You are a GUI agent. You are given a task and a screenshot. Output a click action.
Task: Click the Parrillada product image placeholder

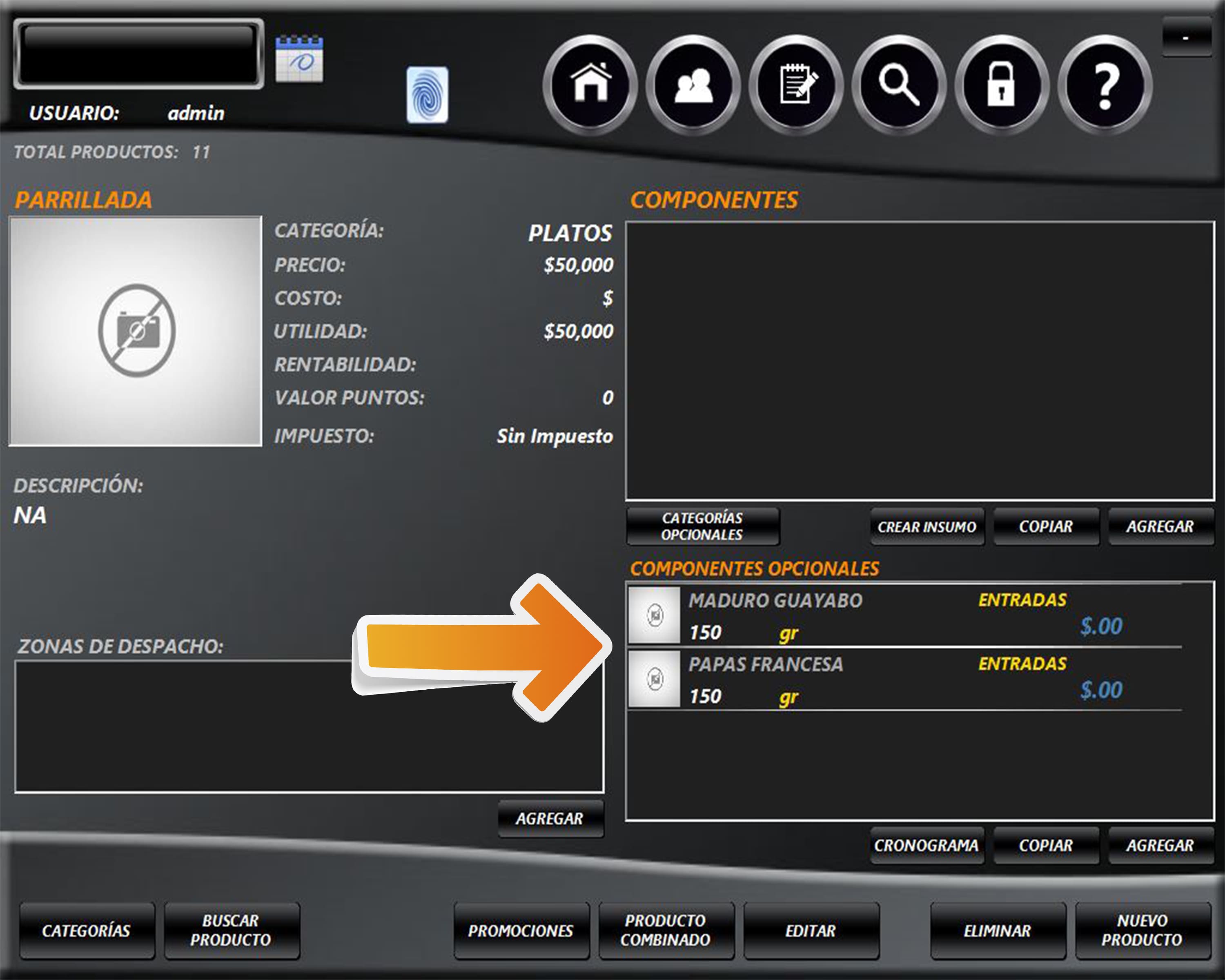136,331
